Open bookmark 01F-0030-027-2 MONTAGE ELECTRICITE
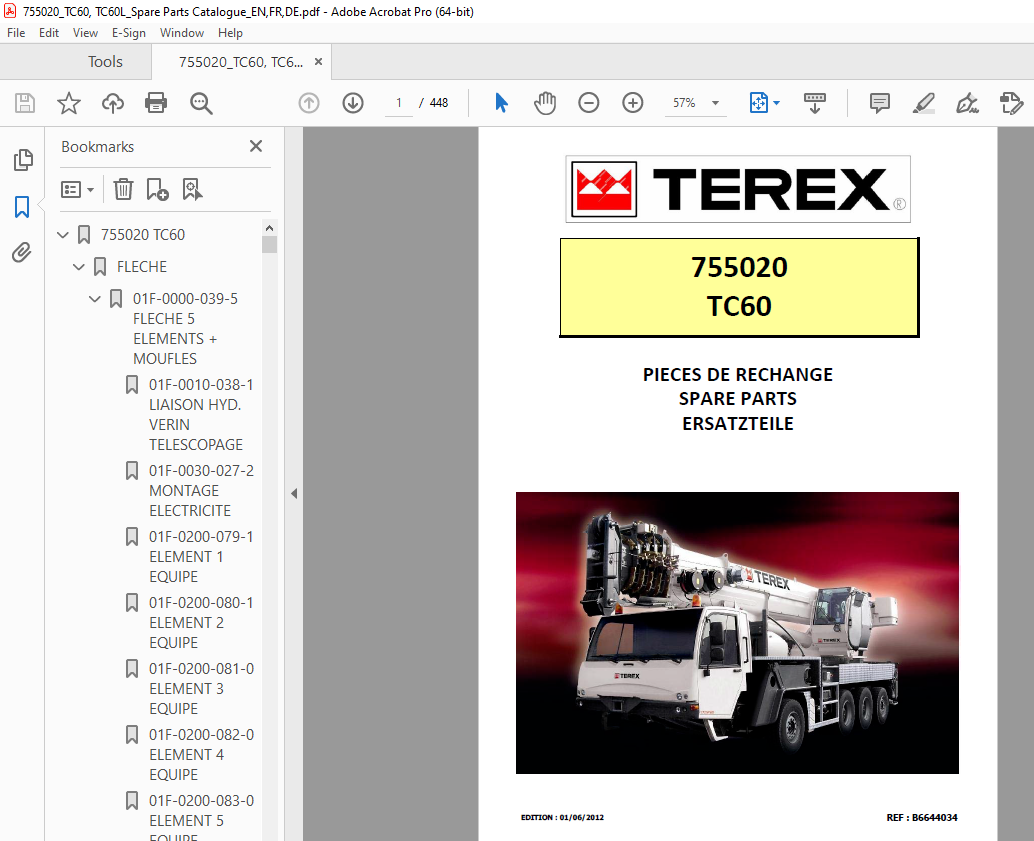This screenshot has width=1034, height=841. pyautogui.click(x=201, y=491)
